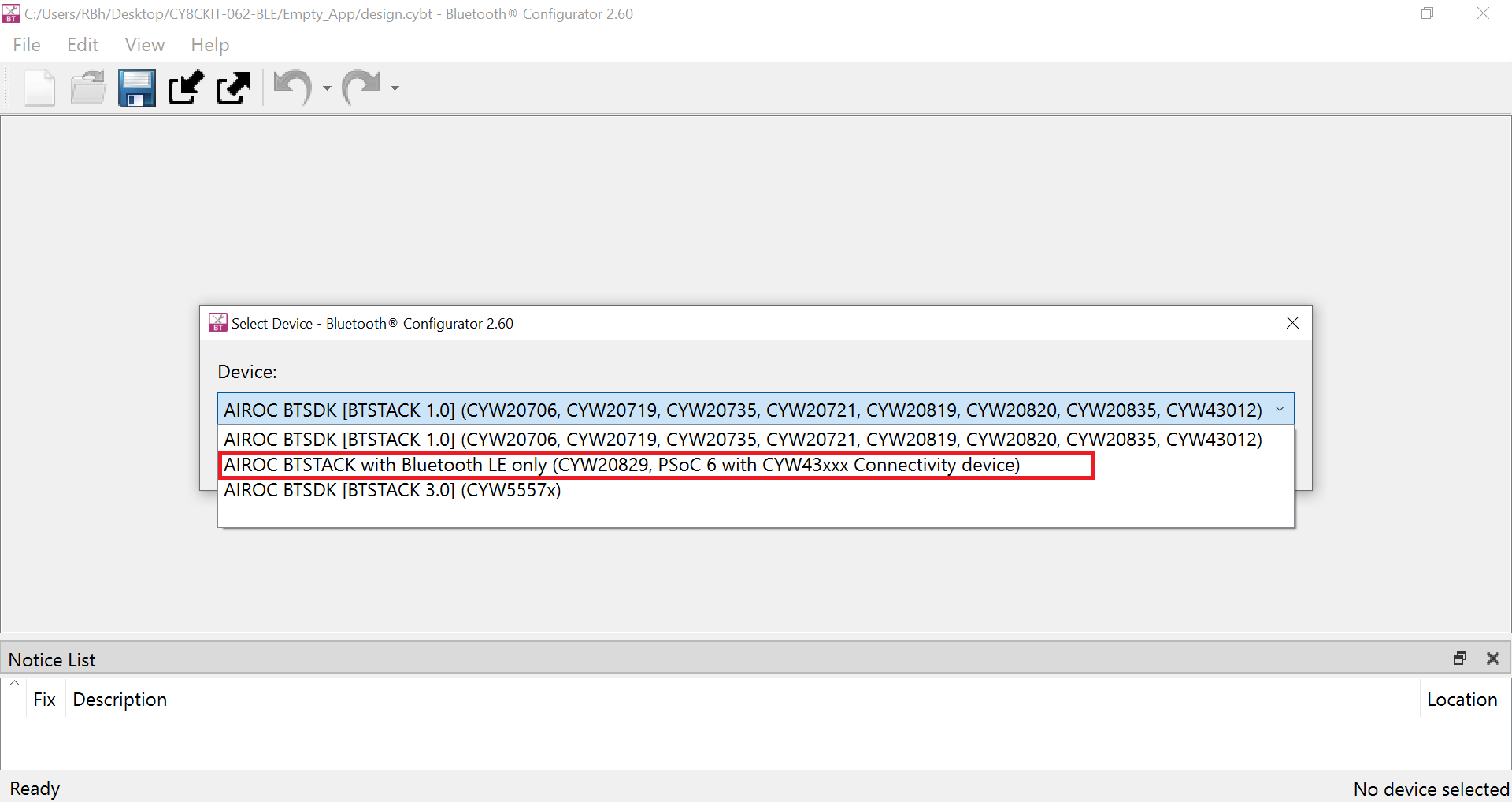Sort notices by the Fix column
Viewport: 1512px width, 802px height.
click(x=44, y=700)
